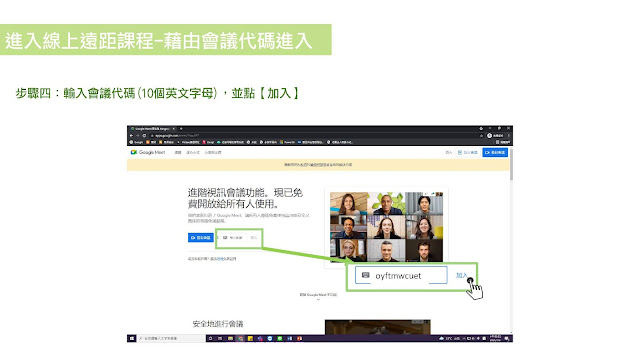Click the Chrome profile avatar icon
Viewport: 640px width, 360px height.
(489, 136)
